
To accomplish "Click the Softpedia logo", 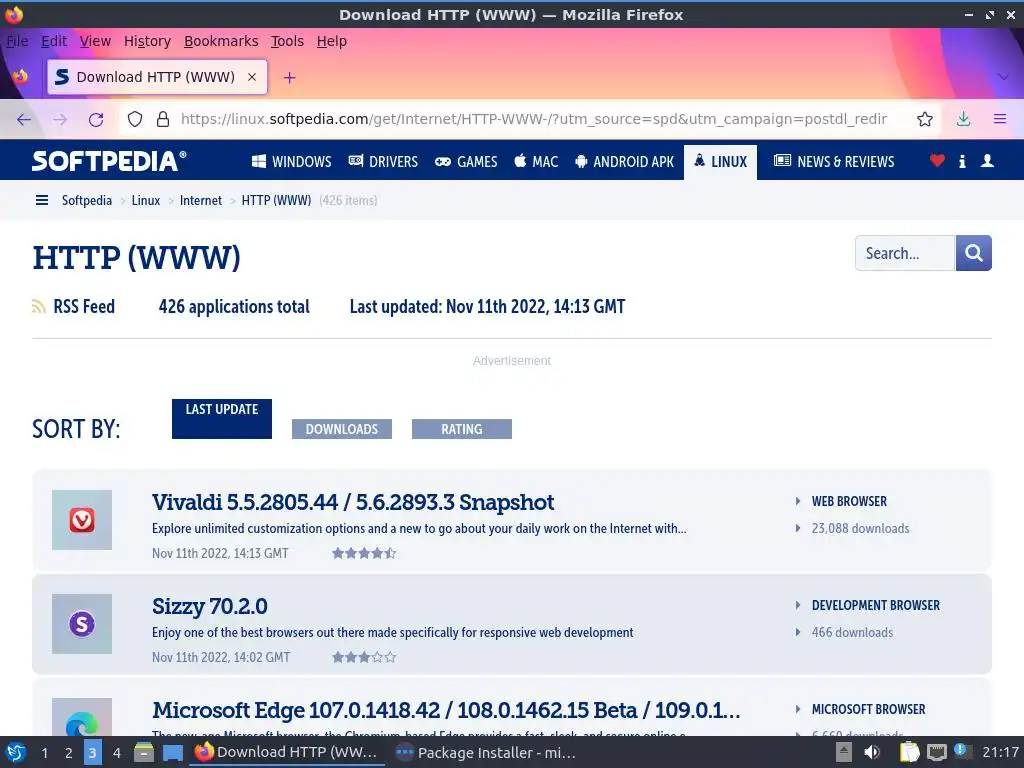I will pos(109,161).
